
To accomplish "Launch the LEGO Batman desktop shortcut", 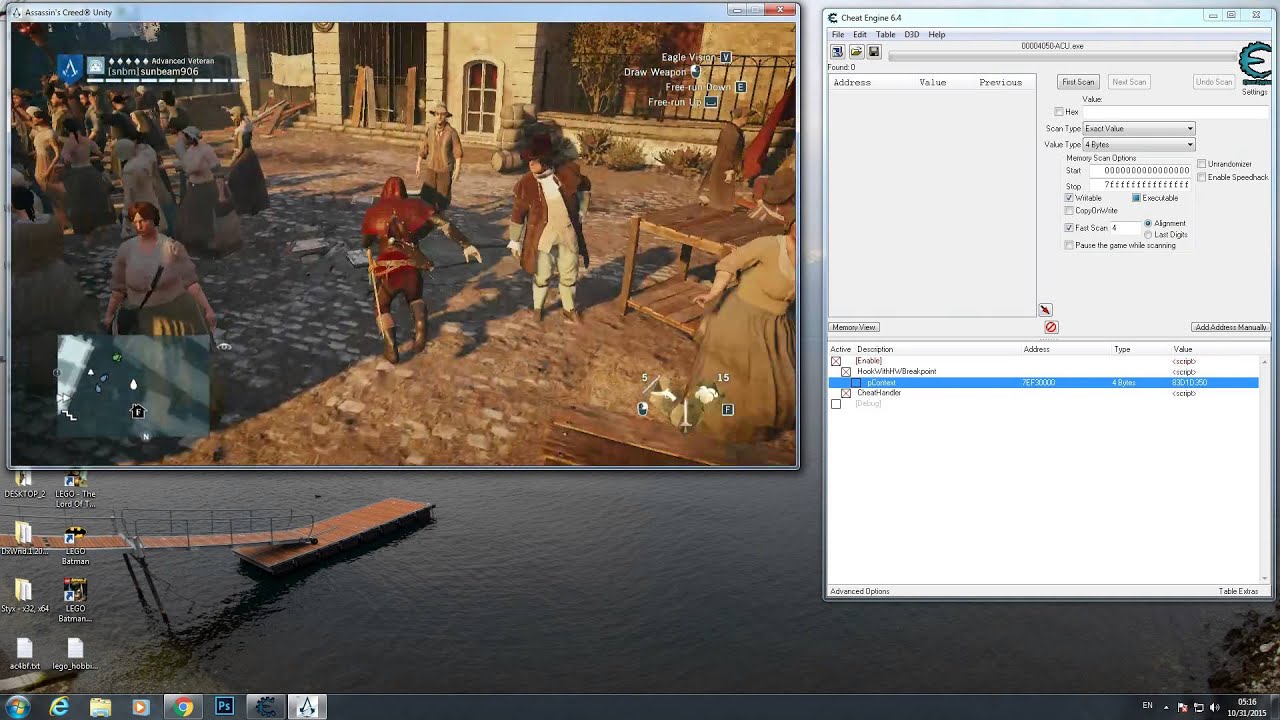I will click(x=75, y=543).
